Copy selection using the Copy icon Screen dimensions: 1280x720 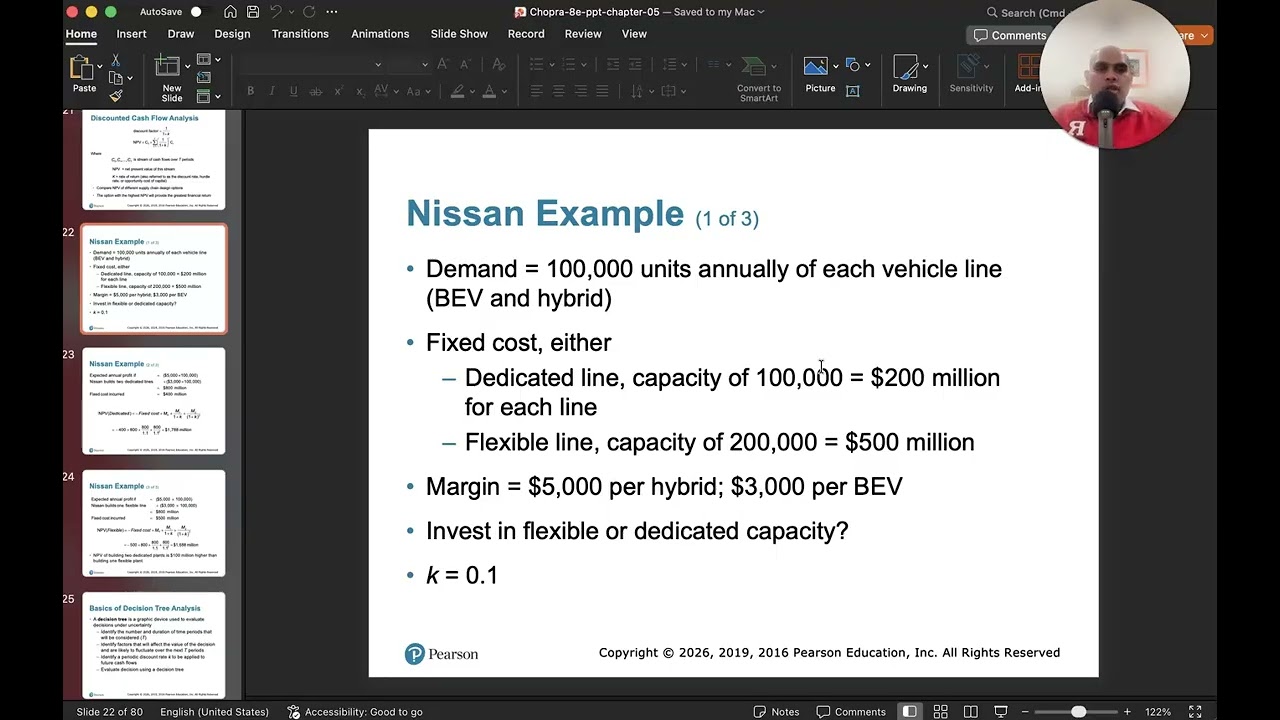click(x=116, y=78)
